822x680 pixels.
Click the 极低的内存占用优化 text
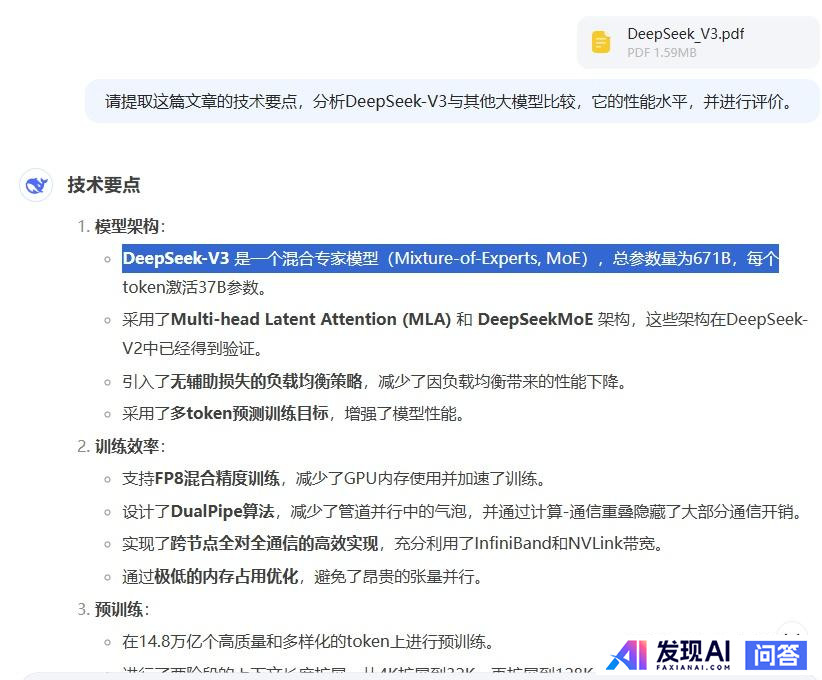pos(226,577)
